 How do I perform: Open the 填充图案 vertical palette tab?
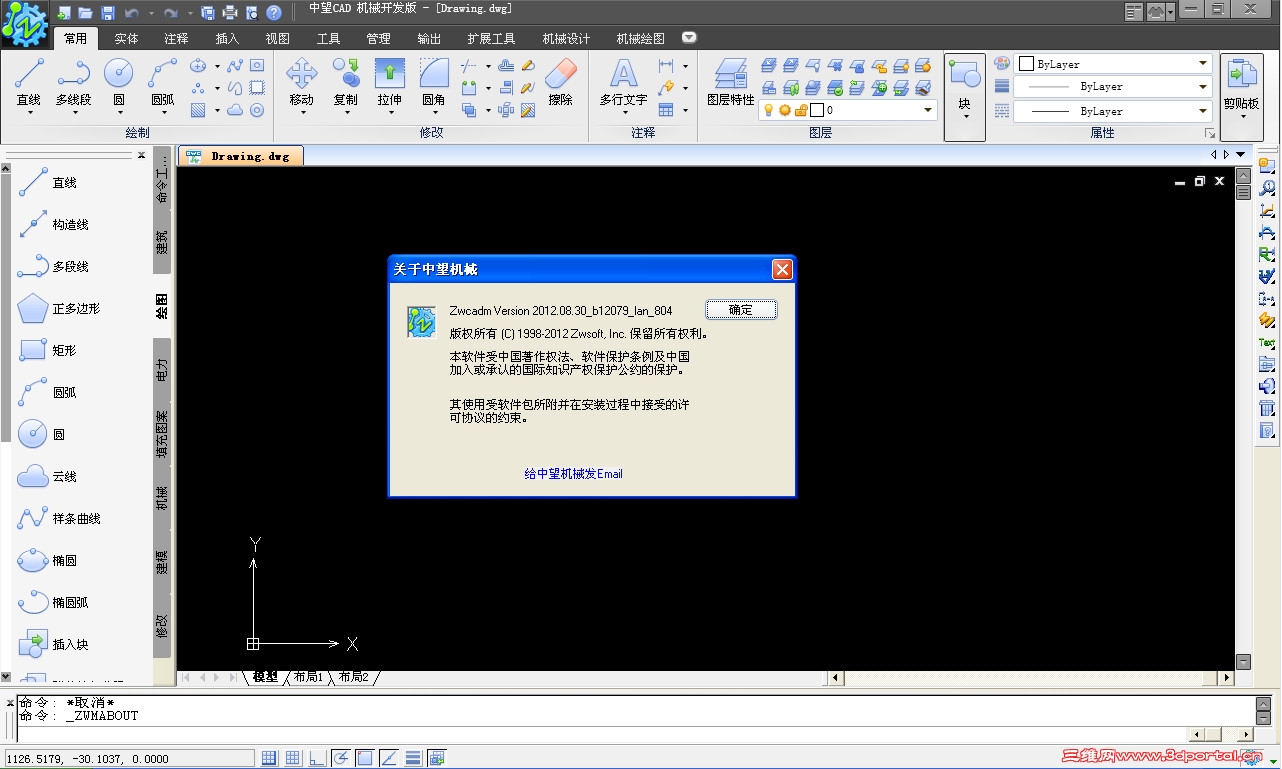click(162, 435)
